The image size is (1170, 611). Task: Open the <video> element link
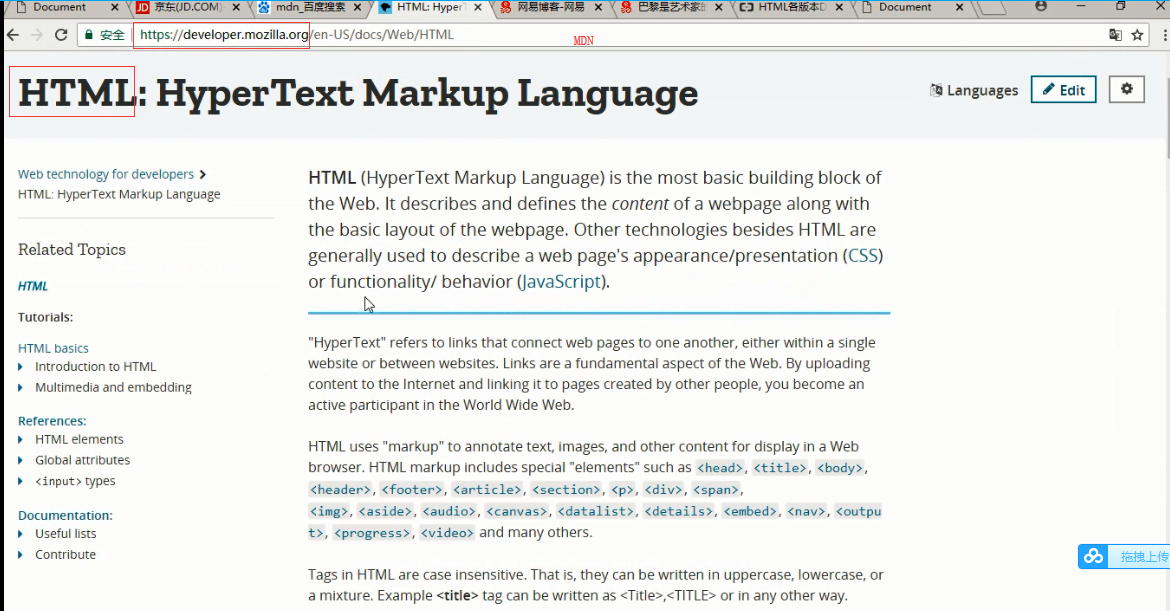click(447, 533)
